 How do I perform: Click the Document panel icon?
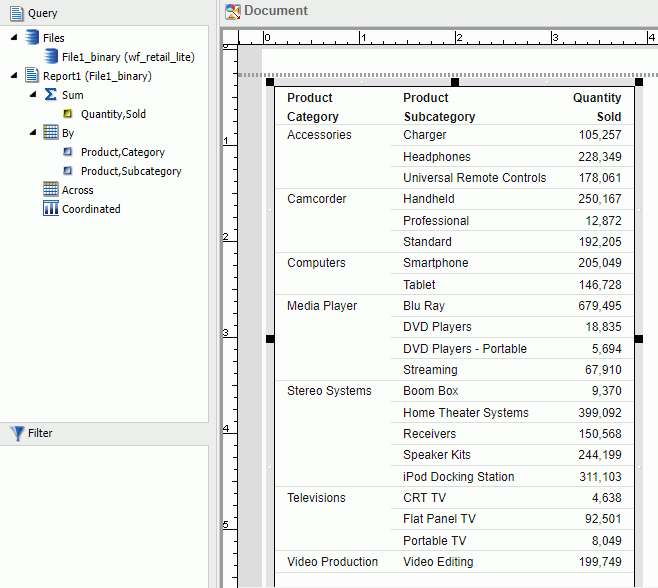click(233, 11)
